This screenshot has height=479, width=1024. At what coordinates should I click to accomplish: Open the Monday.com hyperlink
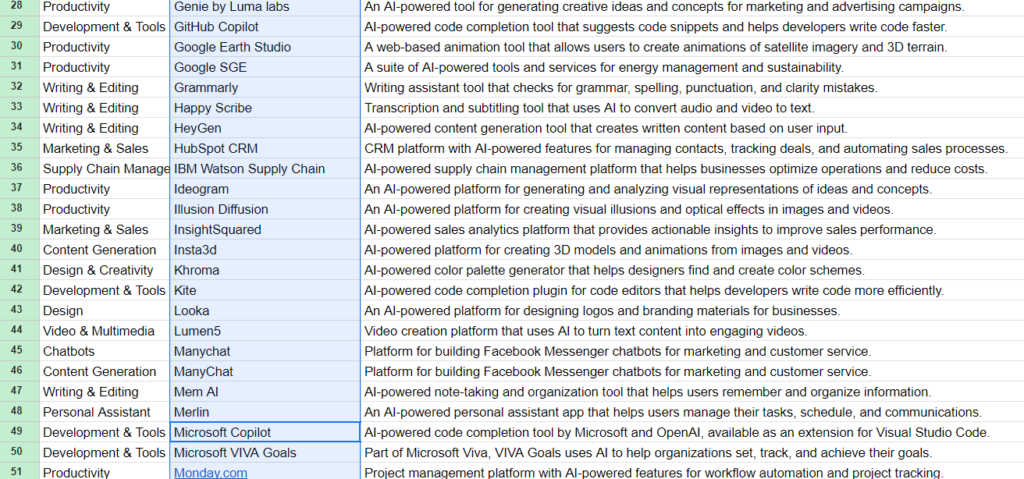210,472
